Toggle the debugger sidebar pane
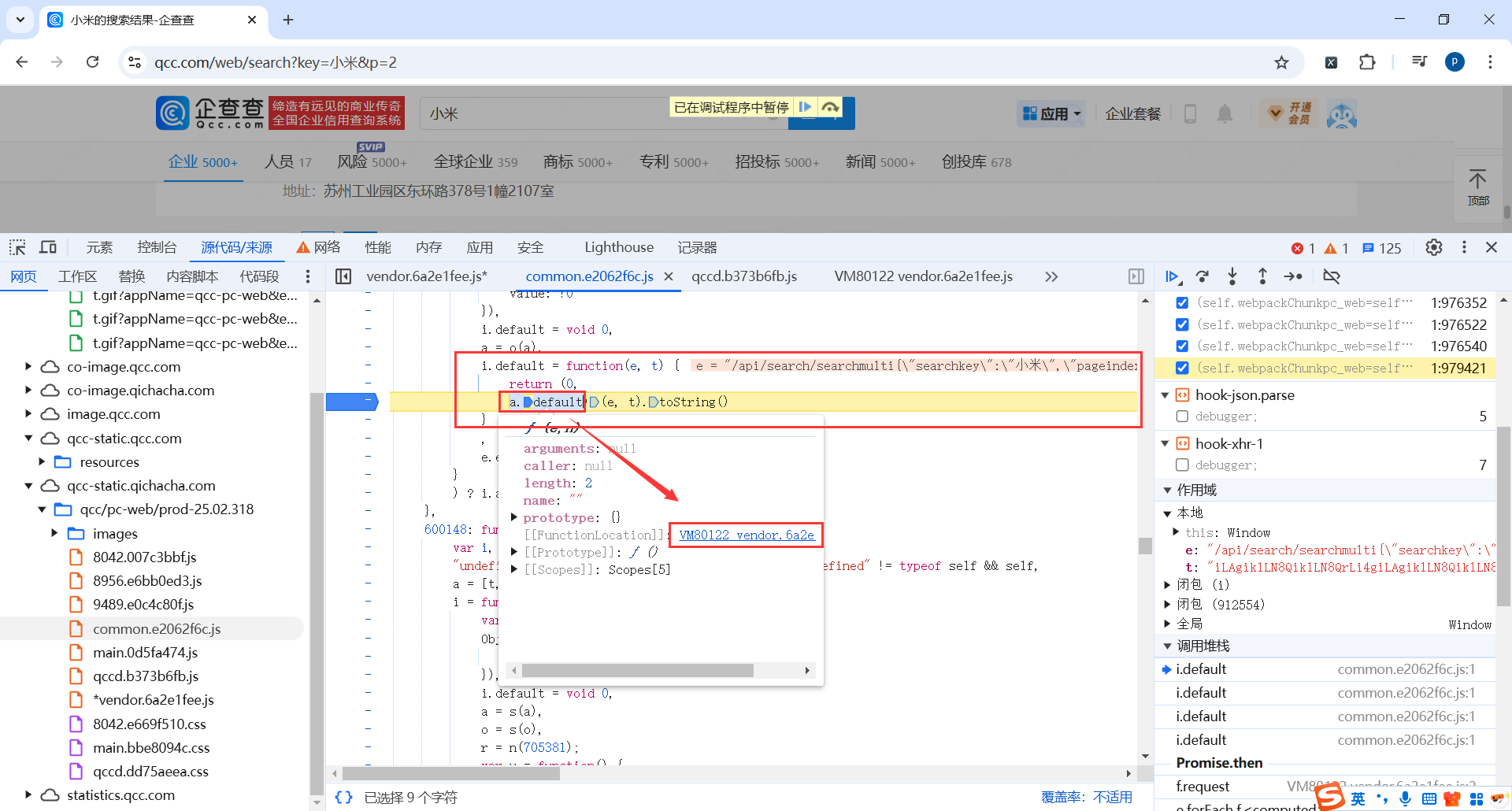Image resolution: width=1512 pixels, height=811 pixels. (1136, 276)
